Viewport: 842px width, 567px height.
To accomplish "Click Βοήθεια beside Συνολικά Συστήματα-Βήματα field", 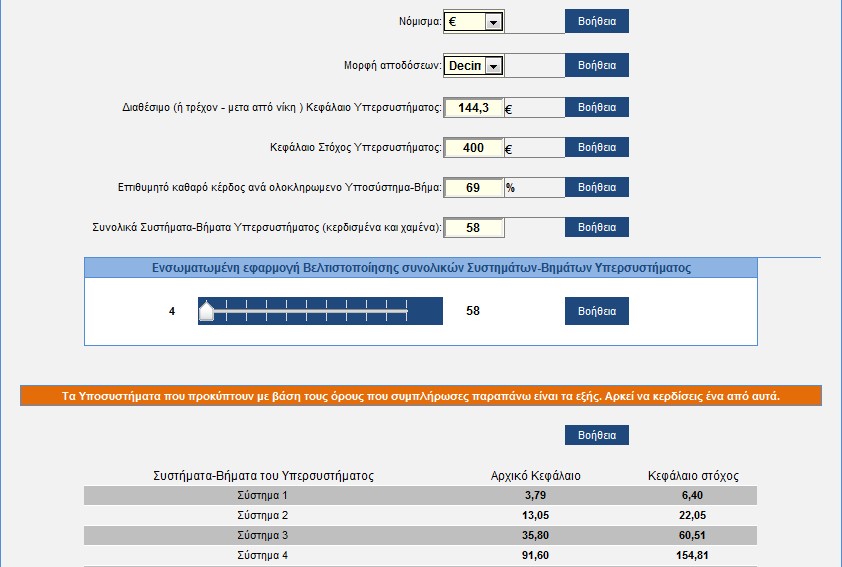I will pos(597,227).
